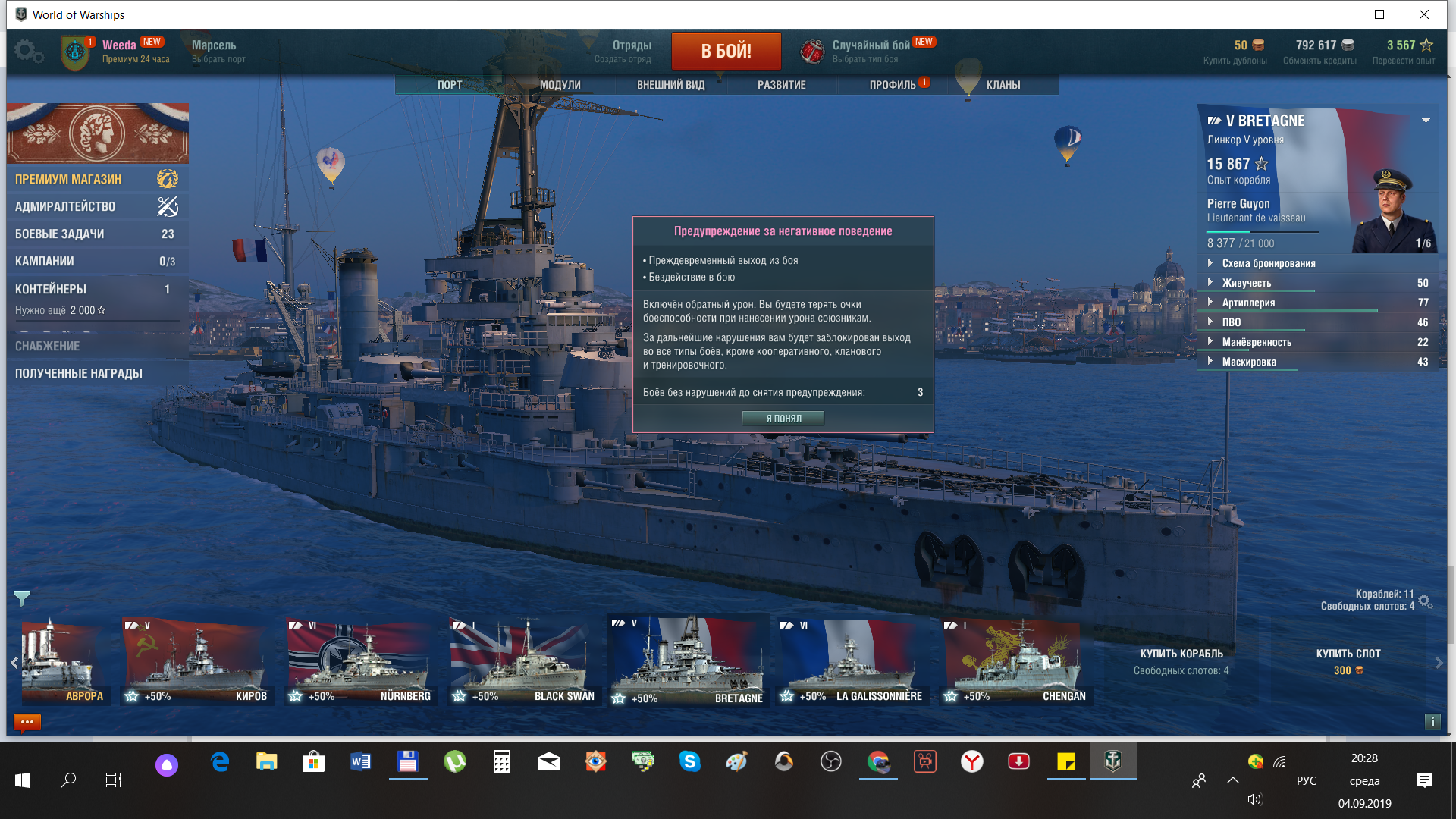The height and width of the screenshot is (819, 1456).
Task: Open АДМИРАЛТЕЙСТВО menu item
Action: tap(98, 206)
